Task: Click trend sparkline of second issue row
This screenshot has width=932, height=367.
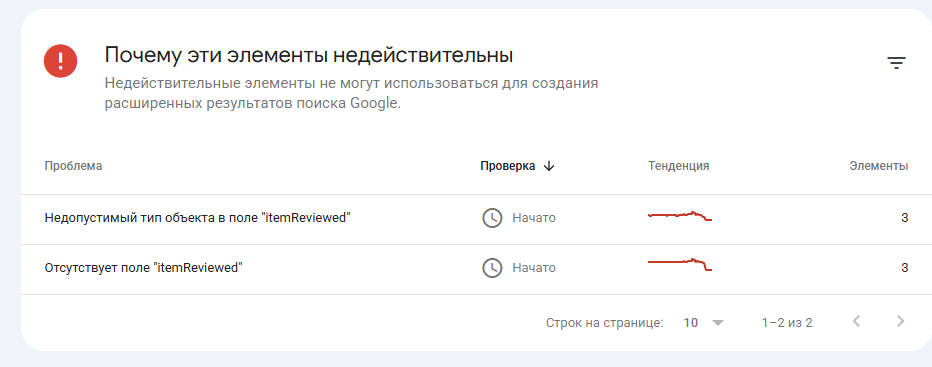Action: pos(680,265)
